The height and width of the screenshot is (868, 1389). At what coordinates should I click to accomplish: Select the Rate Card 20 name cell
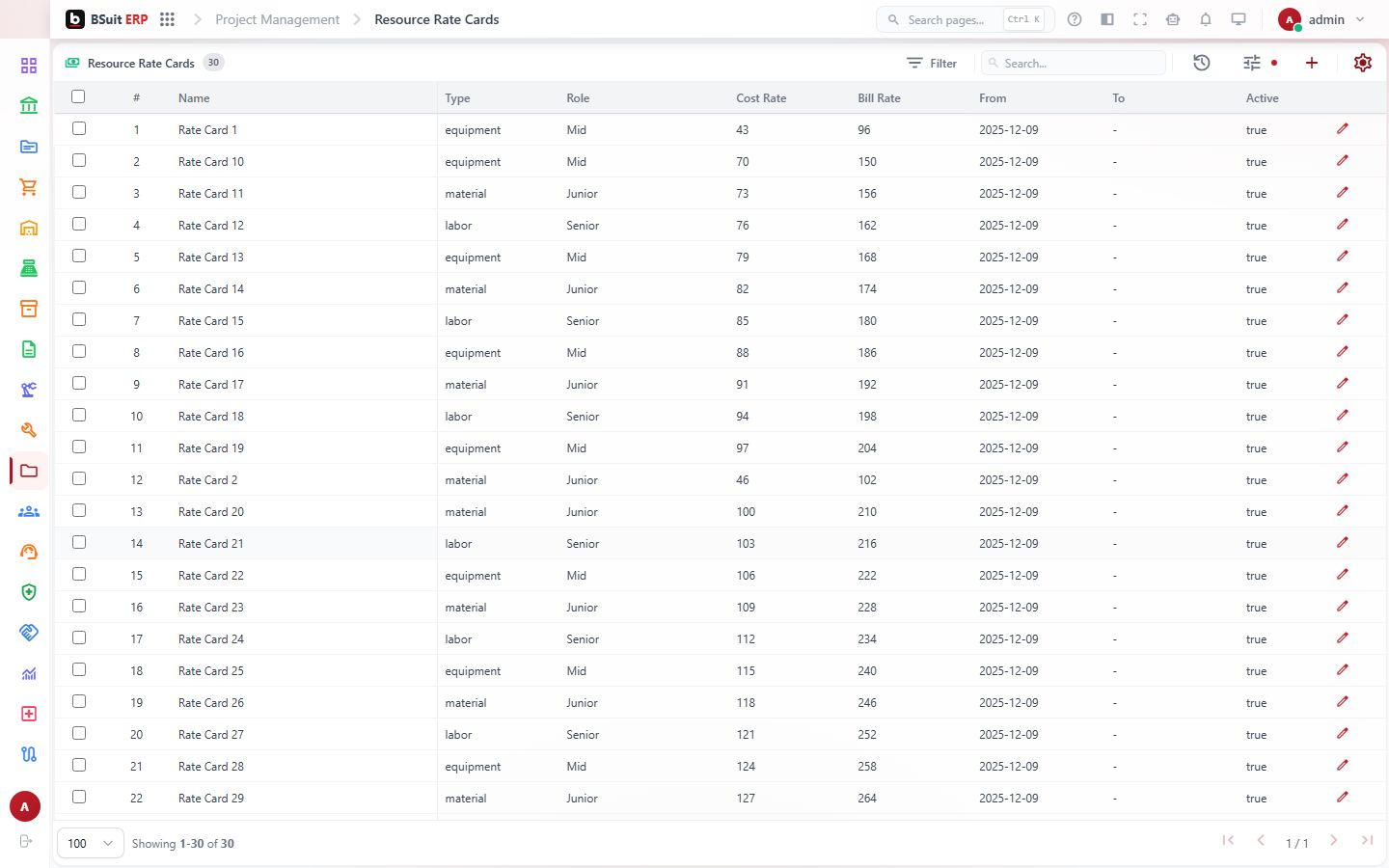[211, 511]
